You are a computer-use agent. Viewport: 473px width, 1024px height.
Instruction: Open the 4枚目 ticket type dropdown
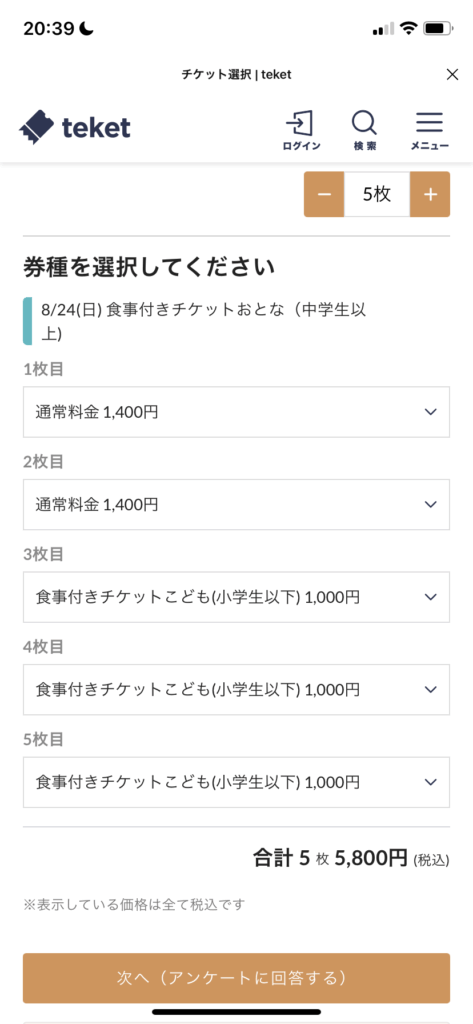click(x=236, y=690)
